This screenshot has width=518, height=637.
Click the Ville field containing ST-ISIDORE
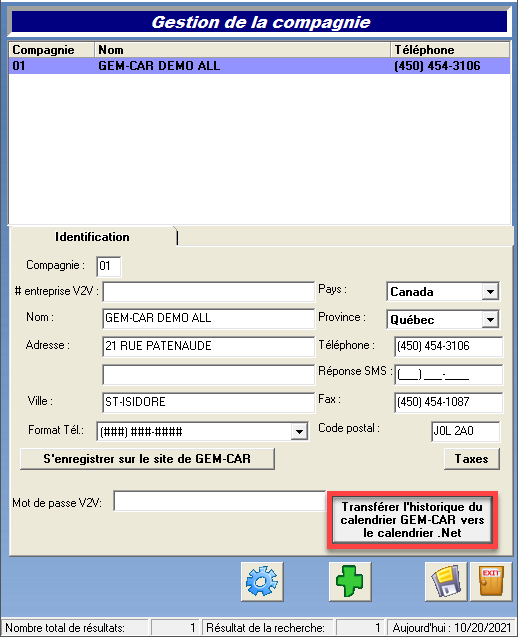click(209, 402)
